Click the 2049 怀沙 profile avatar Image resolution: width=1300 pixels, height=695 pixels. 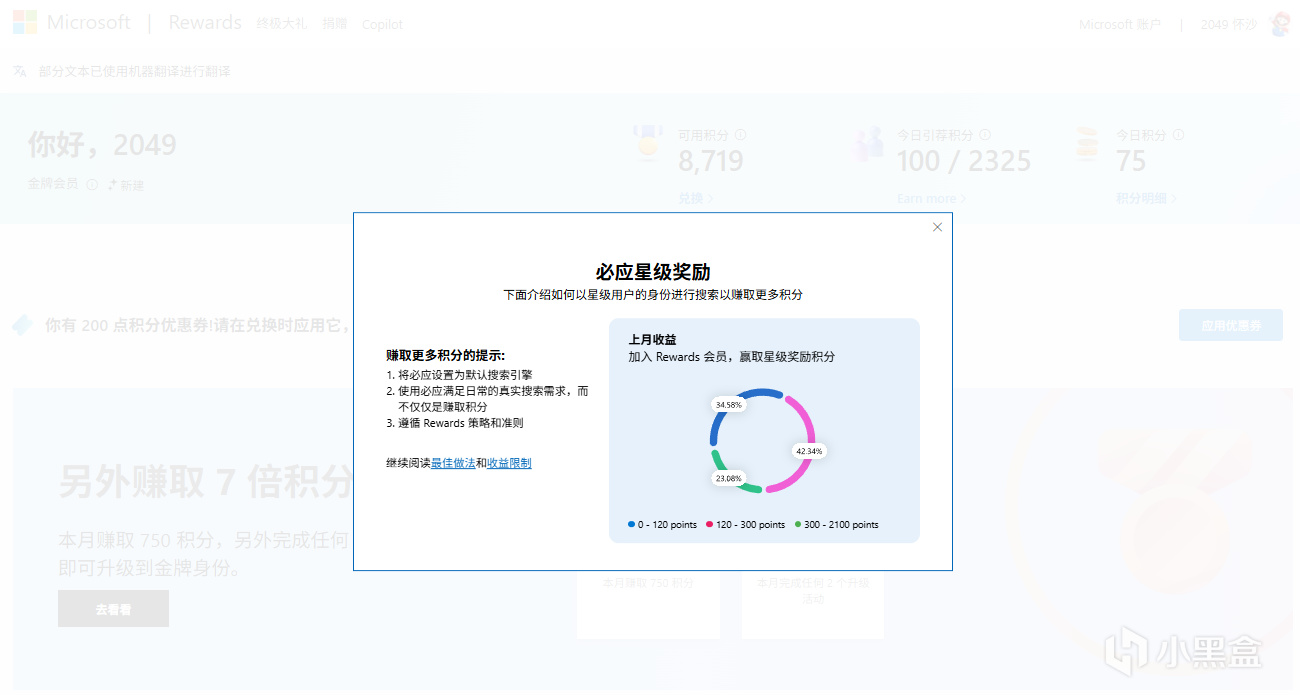tap(1280, 24)
